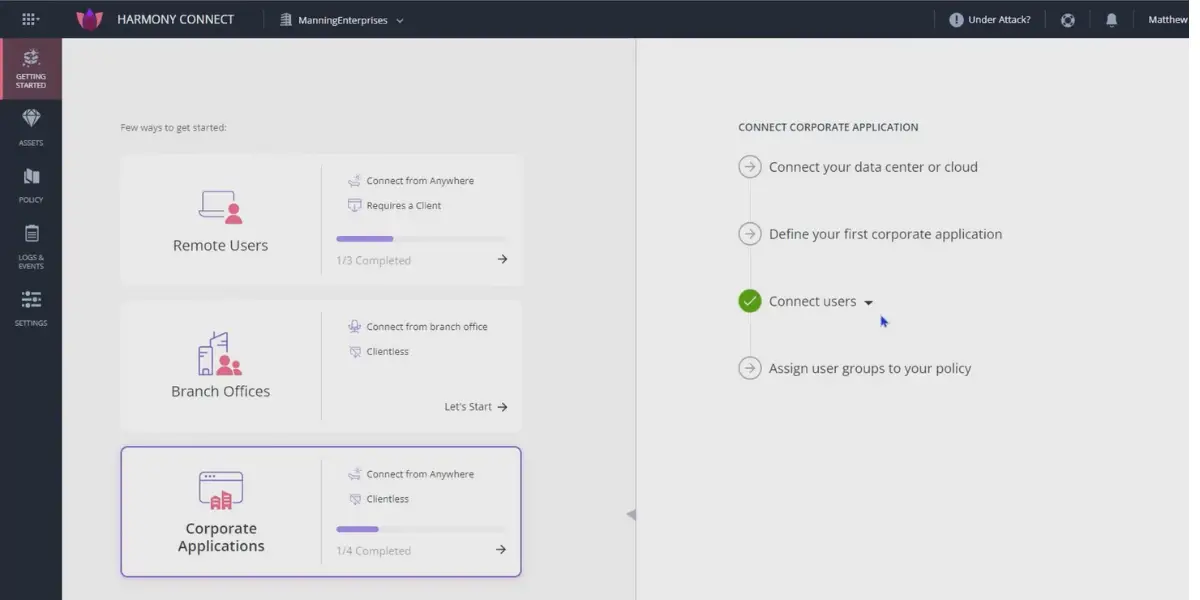Screen dimensions: 1200x600
Task: Click arrow circle for Assign user groups
Action: tap(750, 368)
